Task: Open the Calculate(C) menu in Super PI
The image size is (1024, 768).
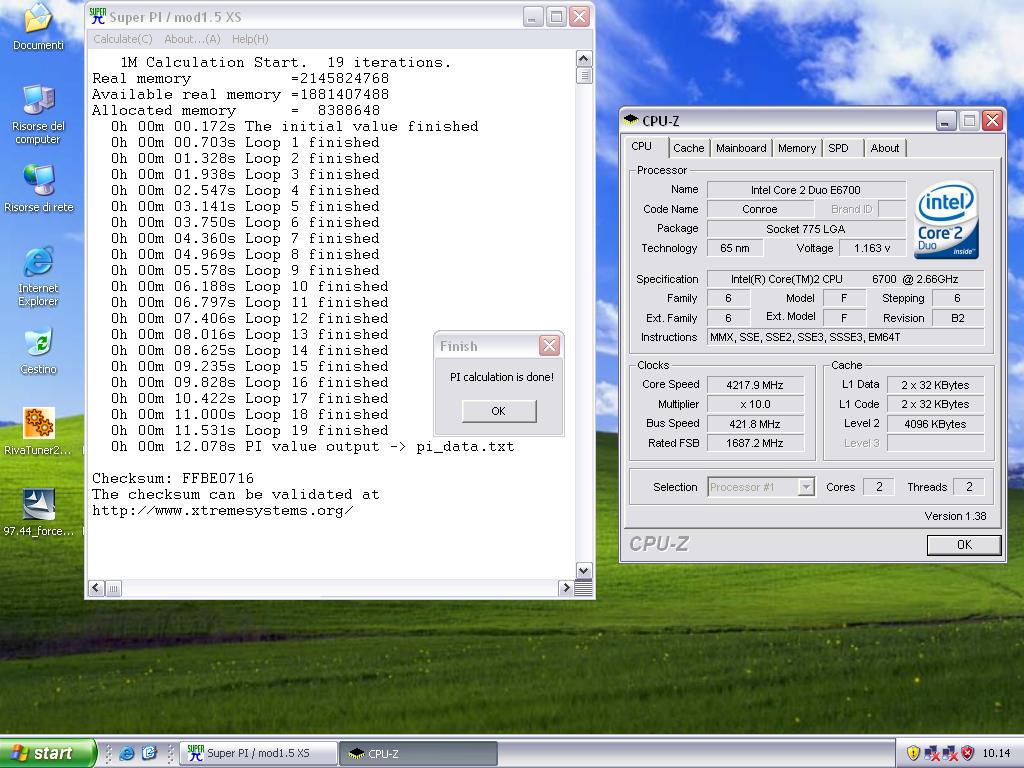Action: click(x=123, y=39)
